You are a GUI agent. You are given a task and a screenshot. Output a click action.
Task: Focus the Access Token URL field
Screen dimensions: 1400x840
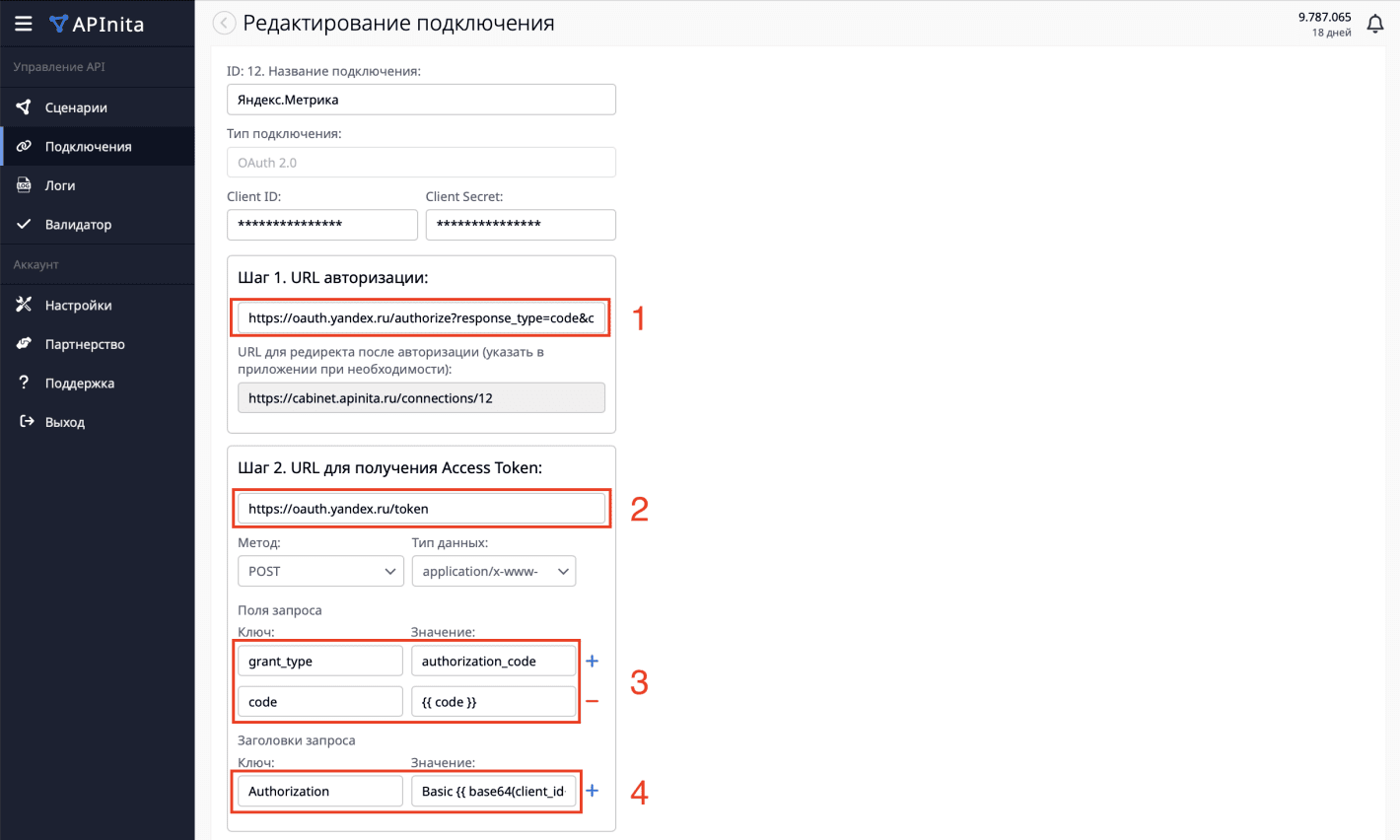coord(421,509)
